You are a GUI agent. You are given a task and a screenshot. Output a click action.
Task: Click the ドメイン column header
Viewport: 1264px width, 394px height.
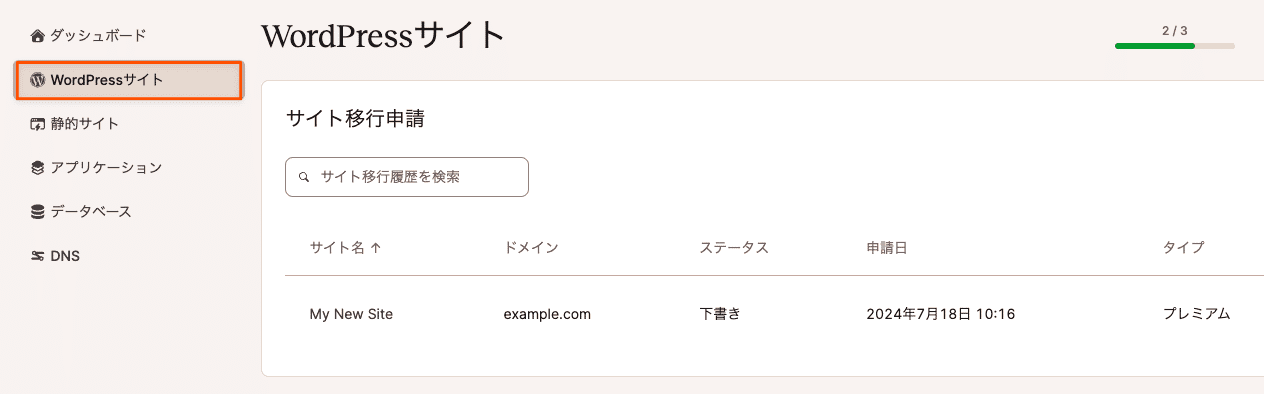click(x=531, y=248)
